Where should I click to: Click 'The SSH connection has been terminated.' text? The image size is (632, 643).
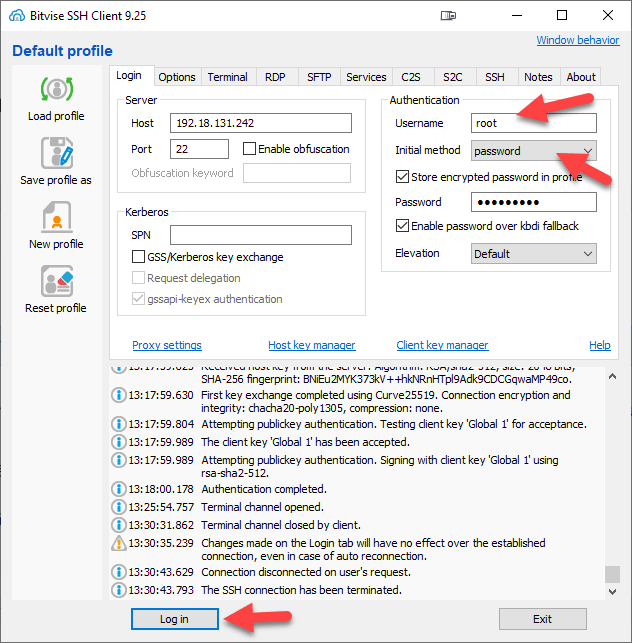coord(301,590)
